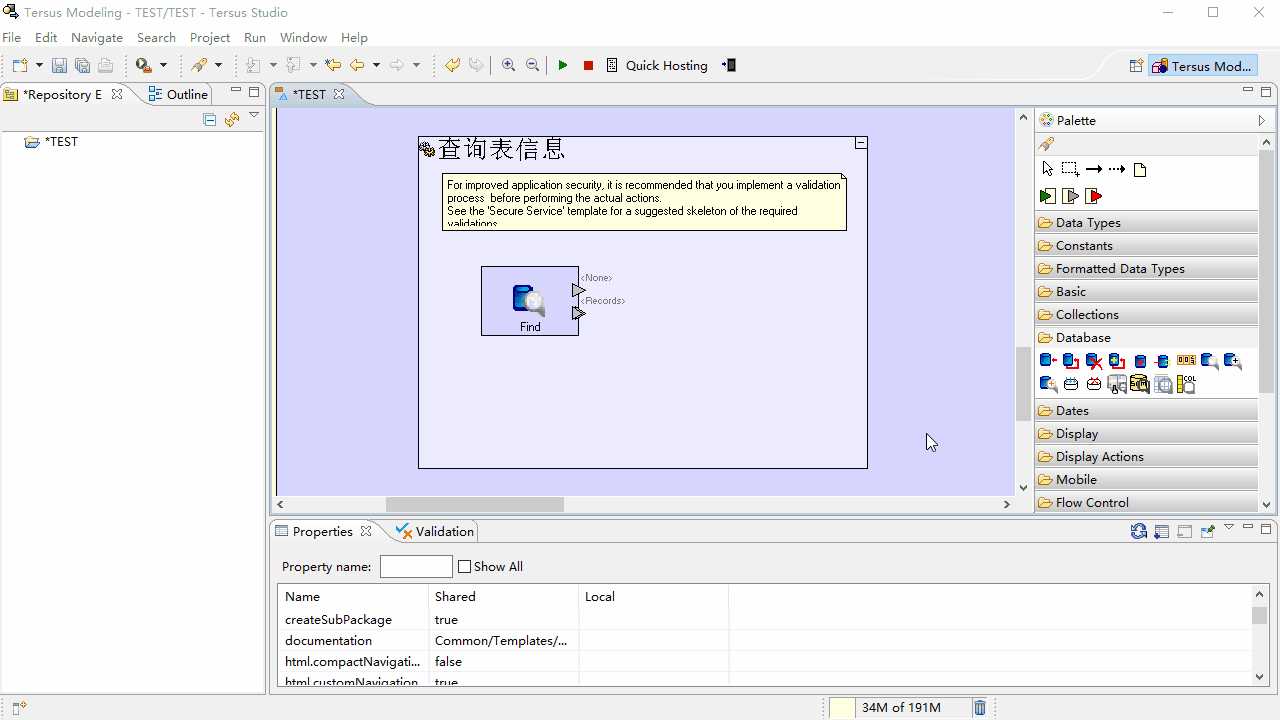
Task: Click the Collapse All icon in Repository Explorer
Action: [210, 120]
